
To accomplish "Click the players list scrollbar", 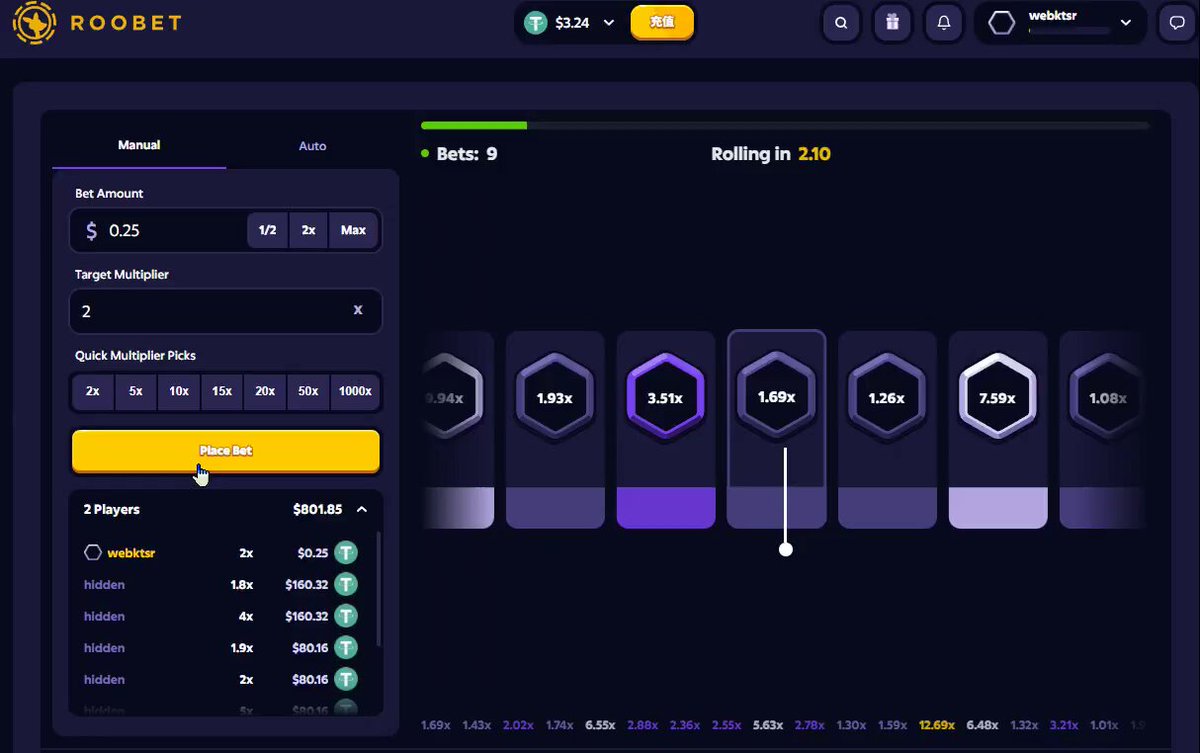I will [x=379, y=590].
